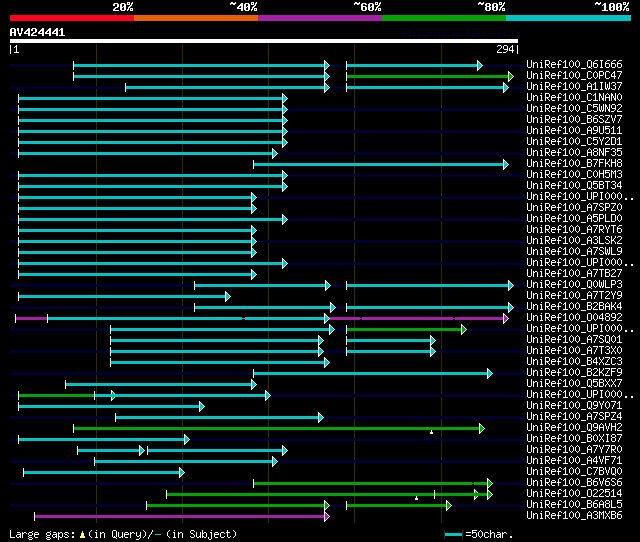Click the UniRef100_Q9AVH2 label

[574, 428]
